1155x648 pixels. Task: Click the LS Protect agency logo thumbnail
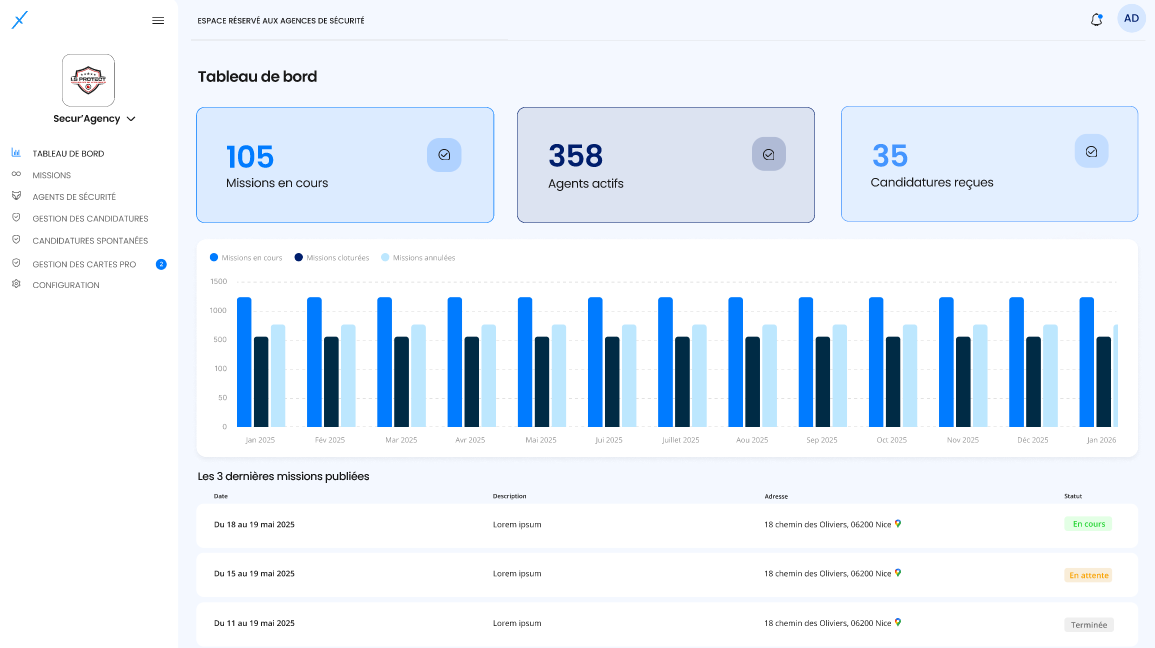(88, 80)
